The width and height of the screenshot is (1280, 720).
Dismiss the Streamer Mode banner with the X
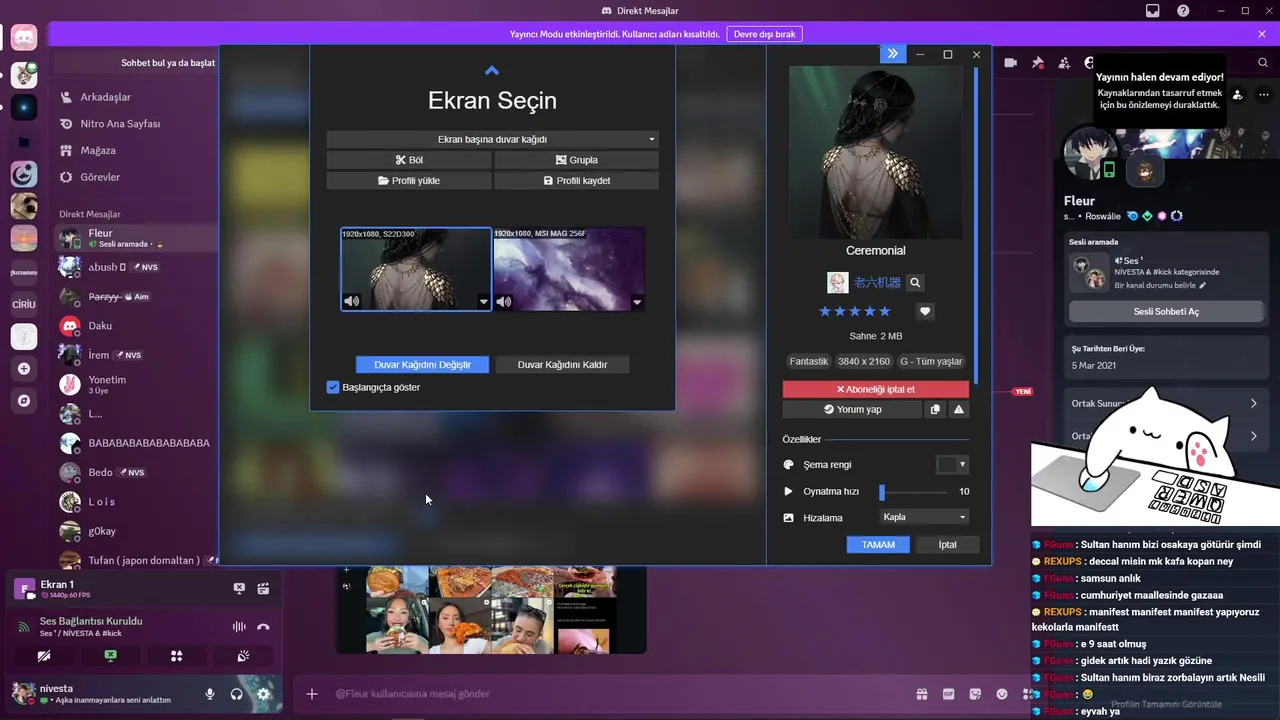[1262, 34]
